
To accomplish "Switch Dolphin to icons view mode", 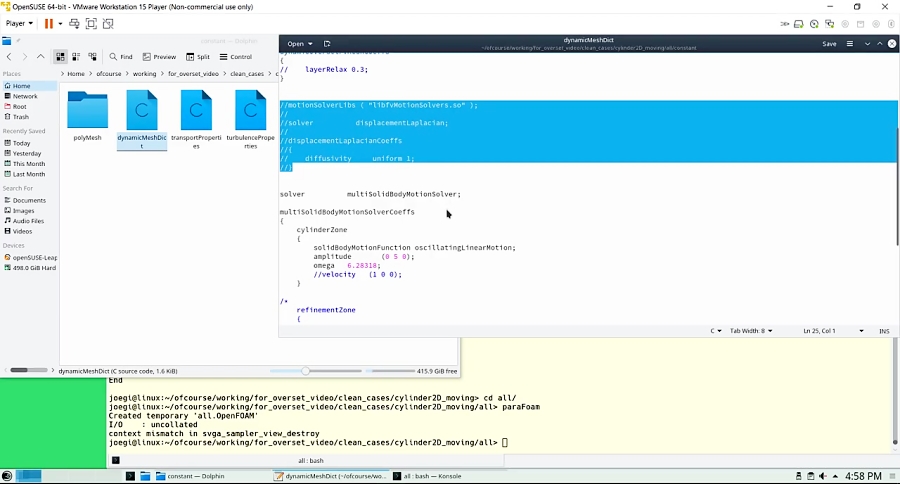I will (x=61, y=57).
